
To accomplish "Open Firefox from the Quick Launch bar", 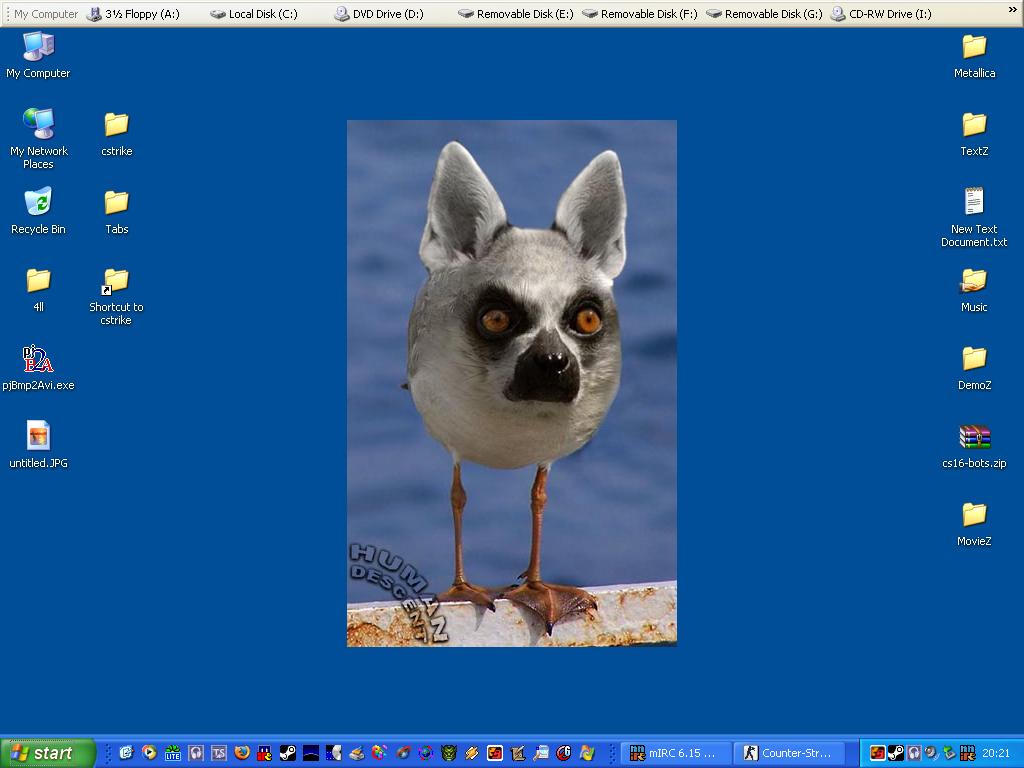I will coord(241,753).
